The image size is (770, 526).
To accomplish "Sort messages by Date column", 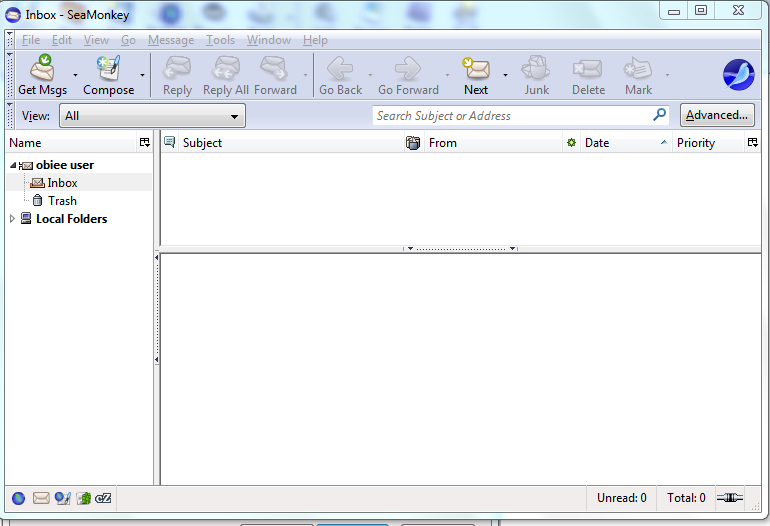I will [x=626, y=143].
